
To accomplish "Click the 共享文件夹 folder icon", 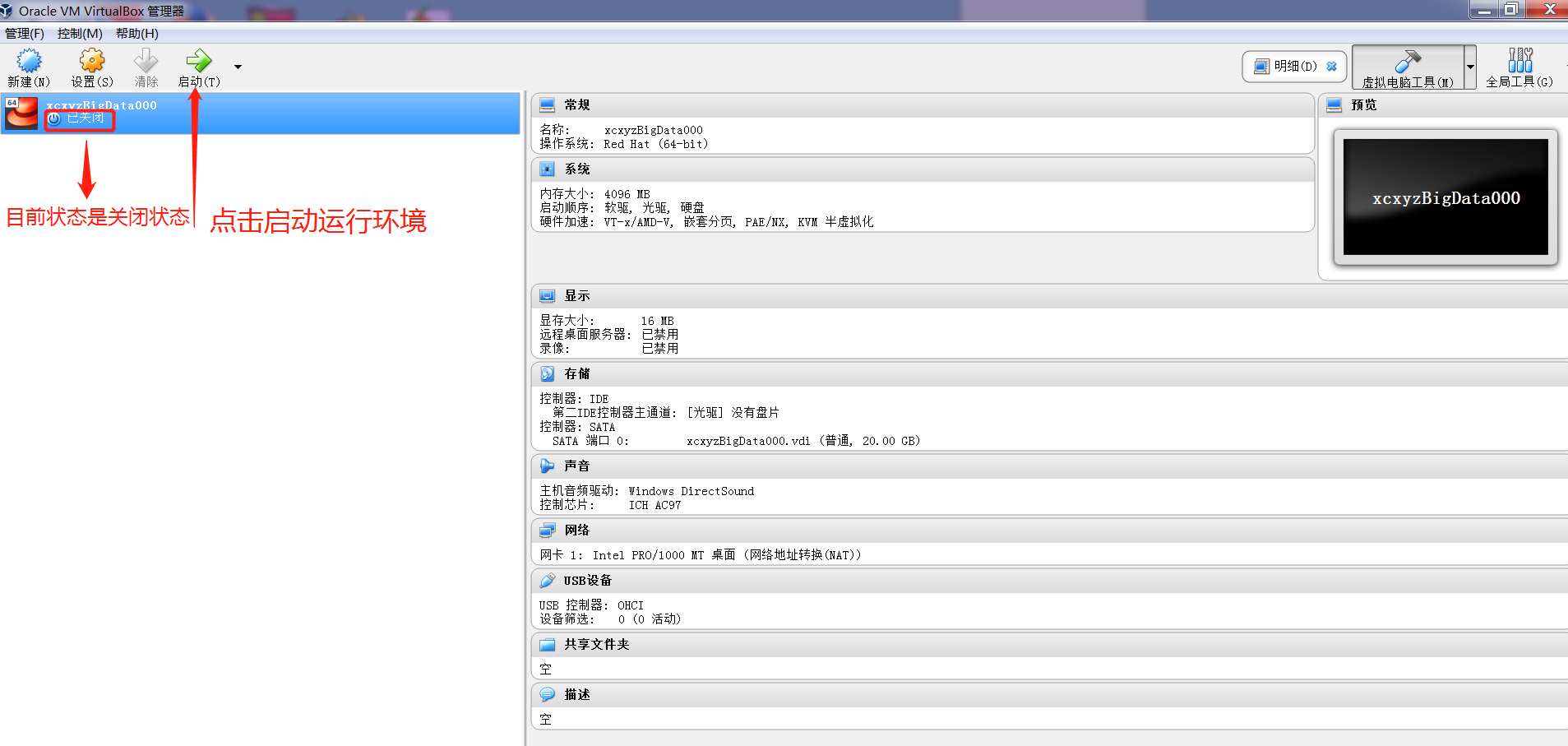I will pyautogui.click(x=548, y=645).
